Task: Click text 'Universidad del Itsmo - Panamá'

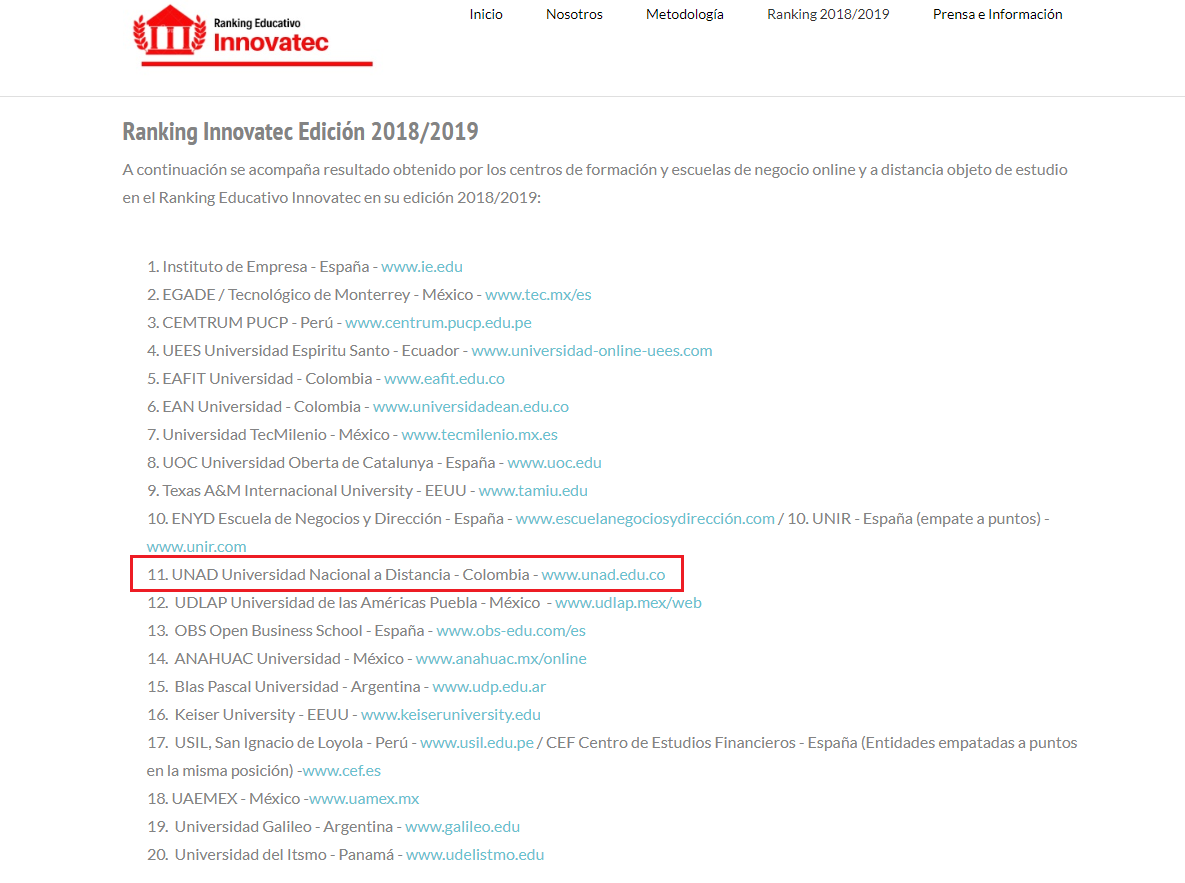Action: 284,854
